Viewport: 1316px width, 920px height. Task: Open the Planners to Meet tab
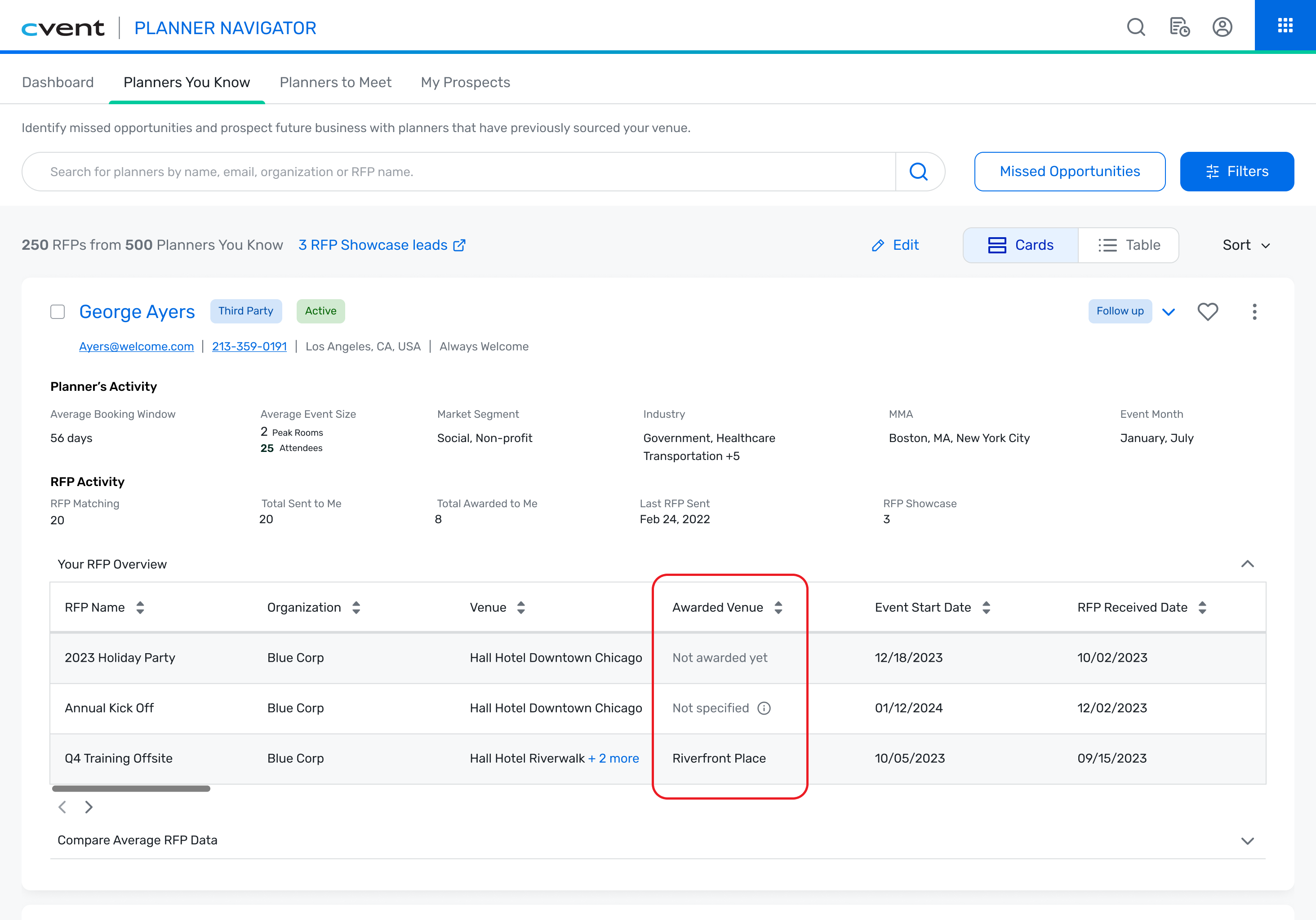coord(335,83)
